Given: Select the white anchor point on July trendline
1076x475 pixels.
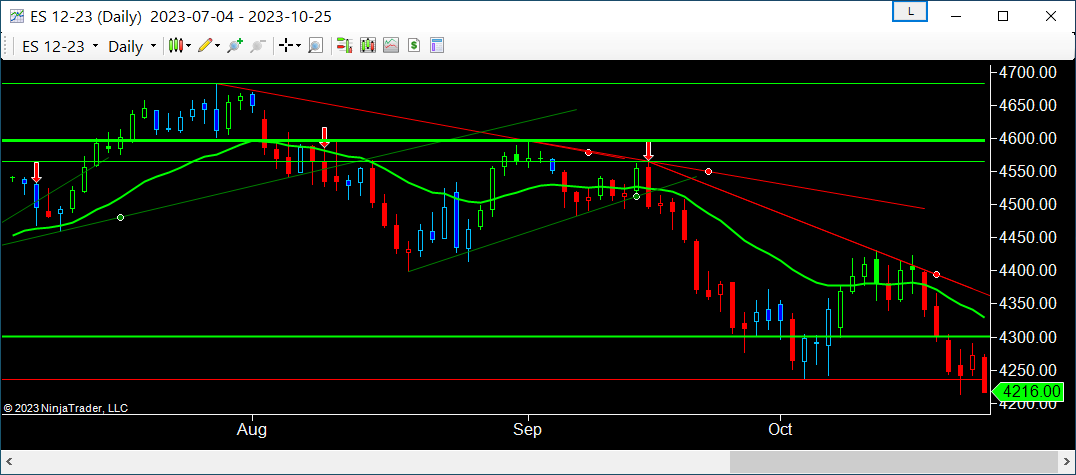Looking at the screenshot, I should tap(121, 218).
